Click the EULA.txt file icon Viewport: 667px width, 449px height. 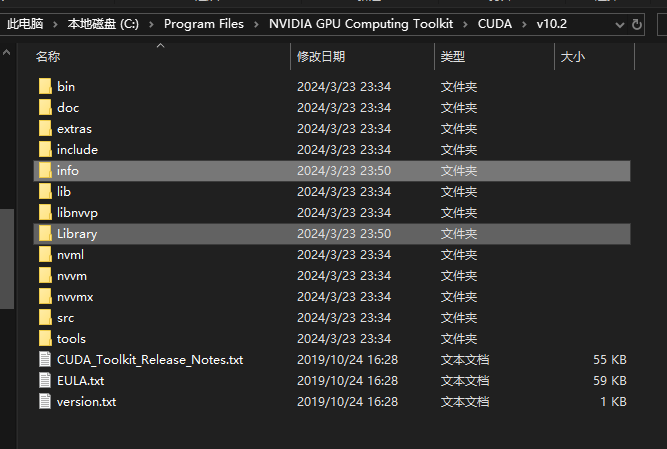click(45, 381)
